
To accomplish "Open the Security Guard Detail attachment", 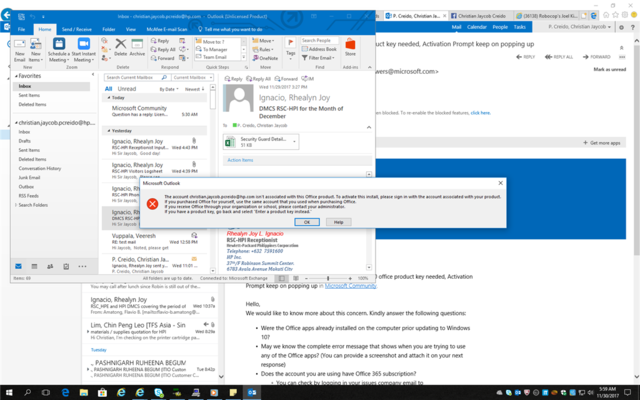I will coord(258,142).
